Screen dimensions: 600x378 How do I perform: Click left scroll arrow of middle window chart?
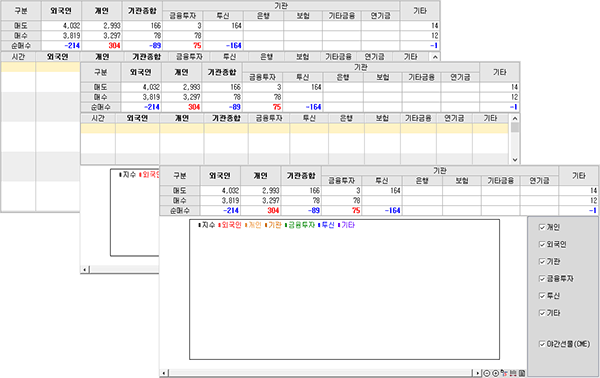click(85, 269)
